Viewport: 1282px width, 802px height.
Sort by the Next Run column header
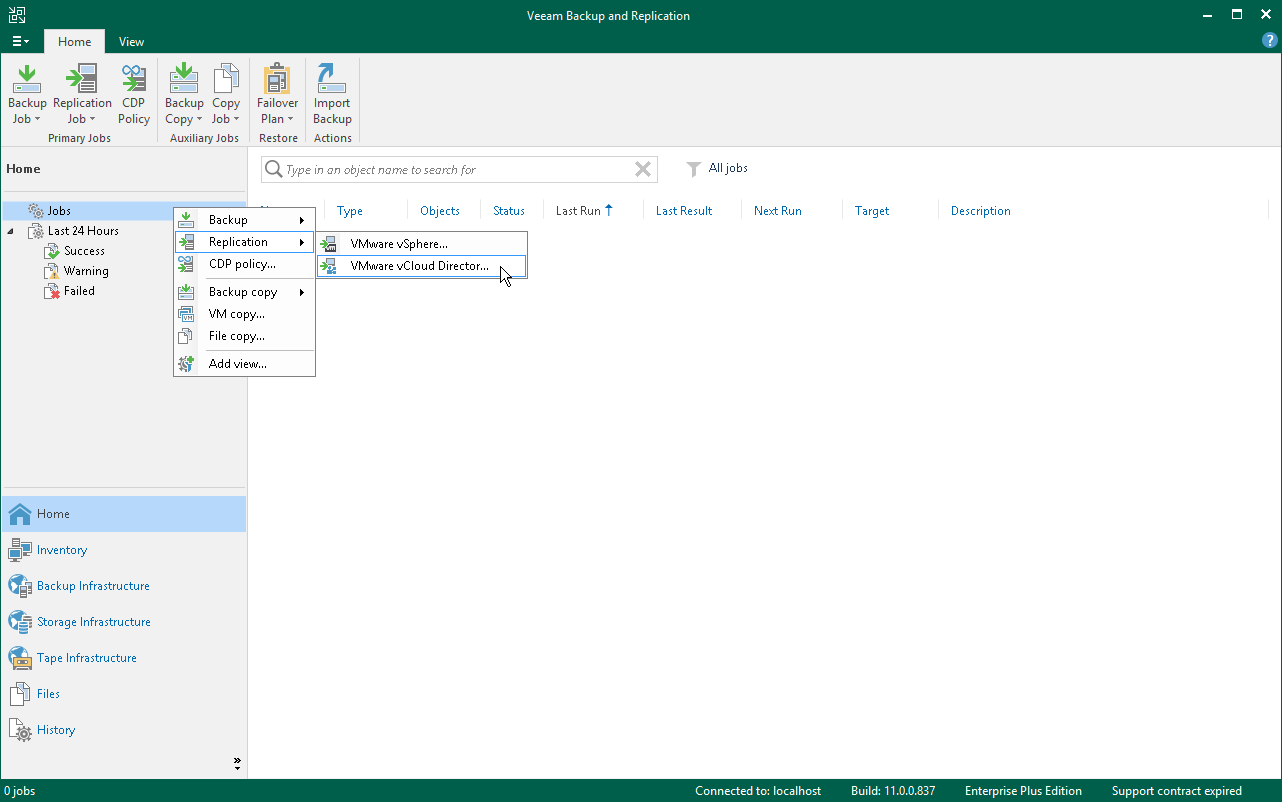click(778, 211)
